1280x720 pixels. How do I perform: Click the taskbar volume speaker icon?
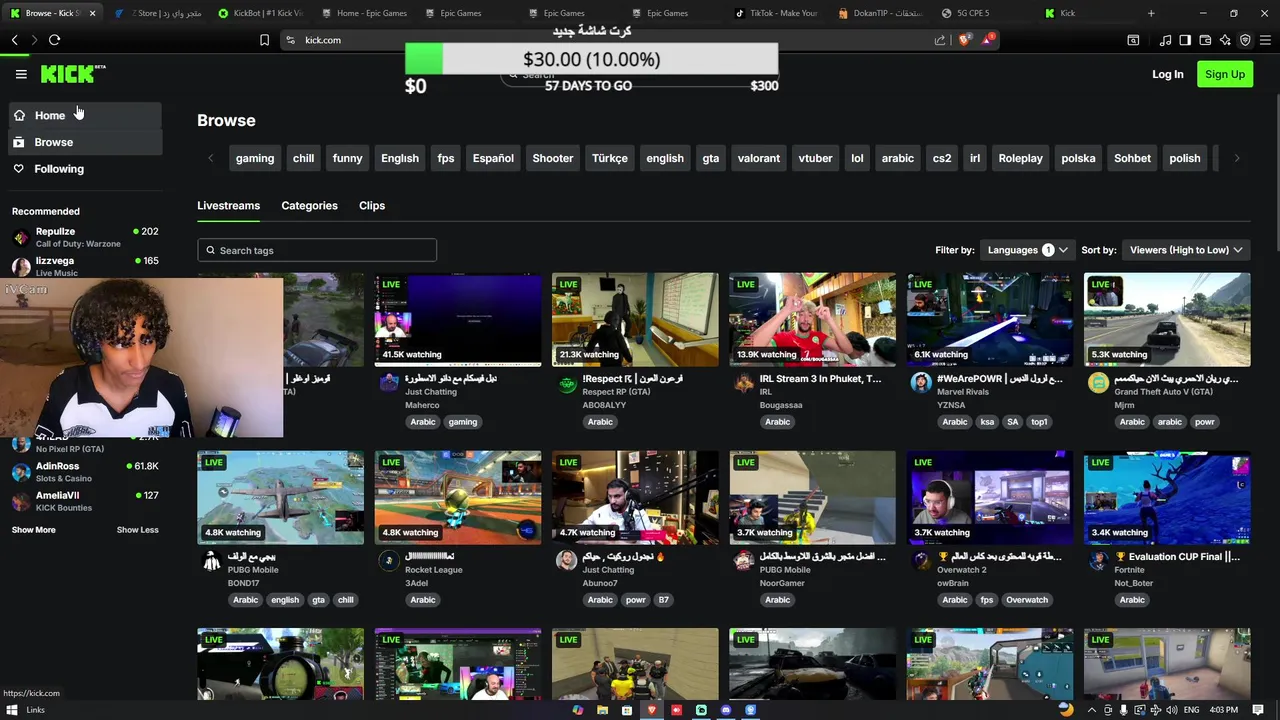[1171, 710]
